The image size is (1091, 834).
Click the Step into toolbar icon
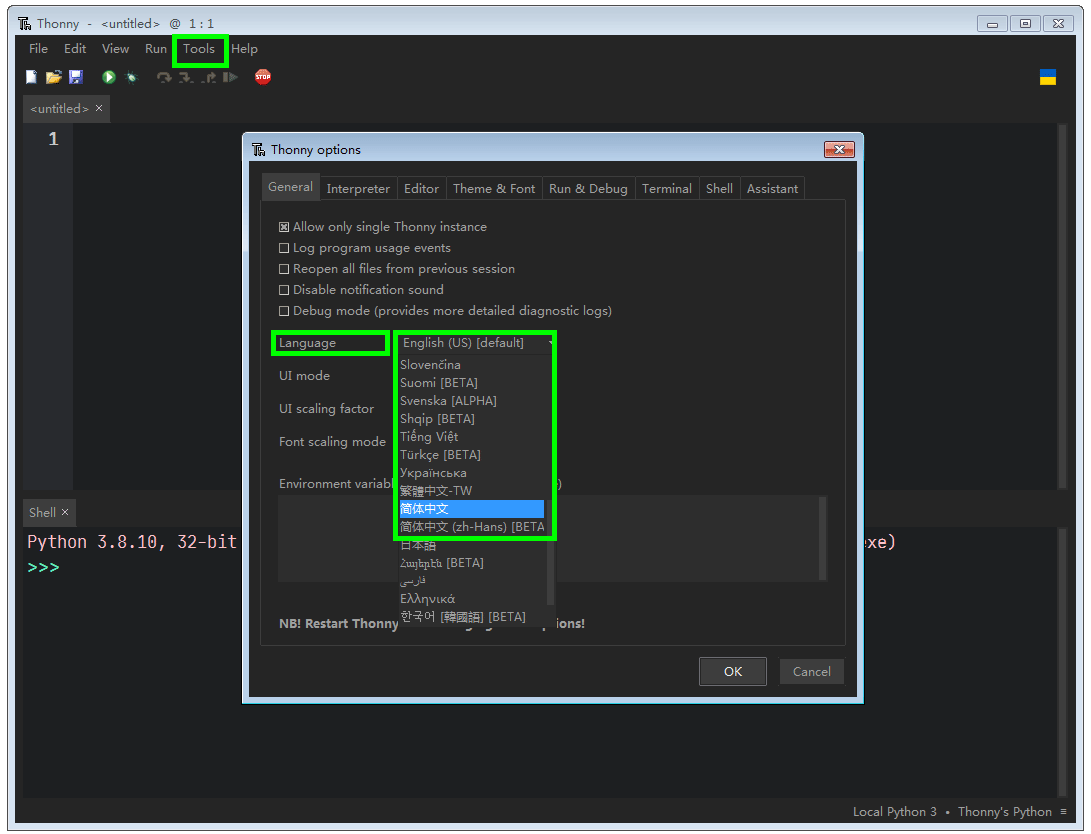coord(186,77)
